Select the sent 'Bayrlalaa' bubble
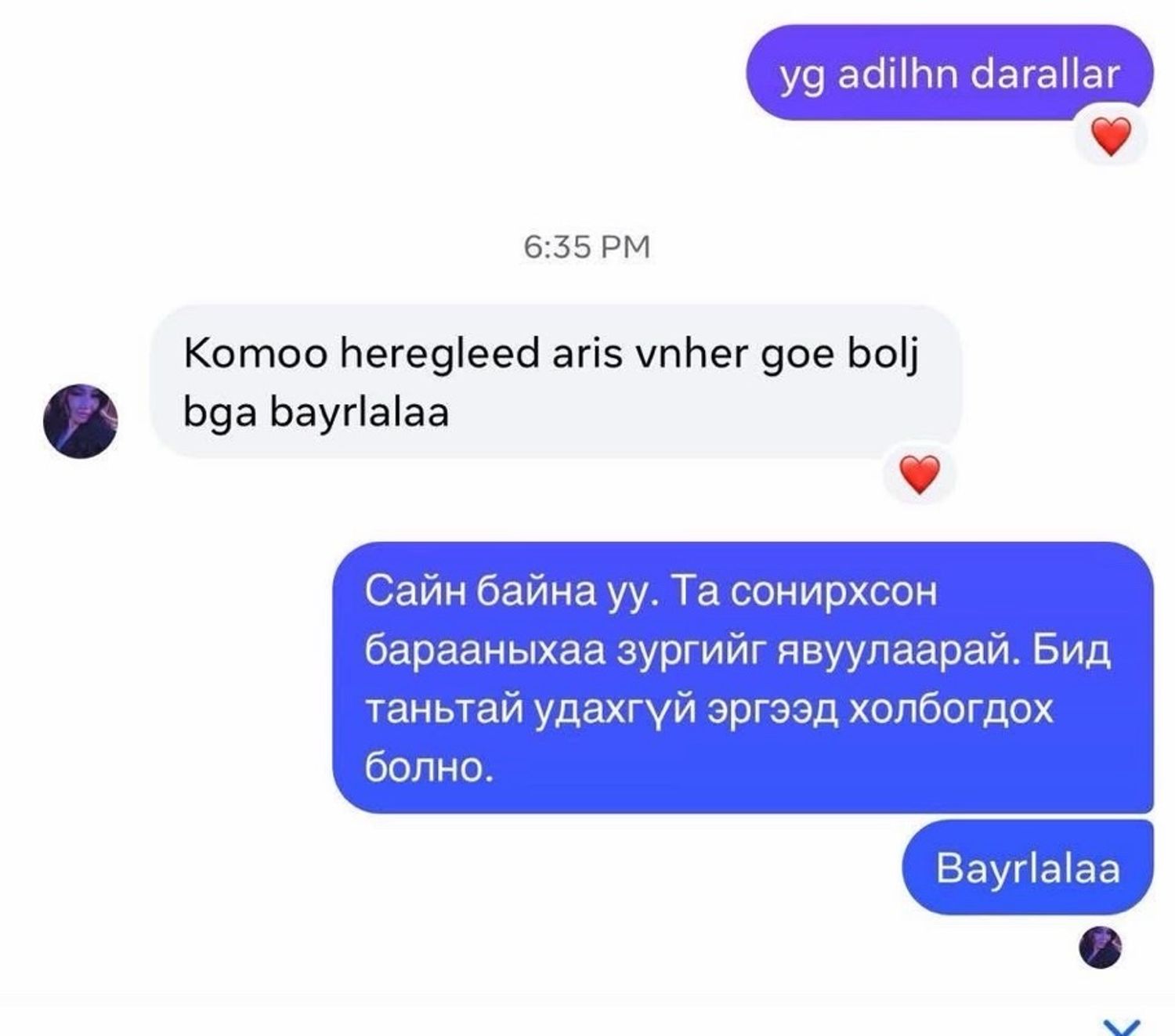 (1028, 868)
